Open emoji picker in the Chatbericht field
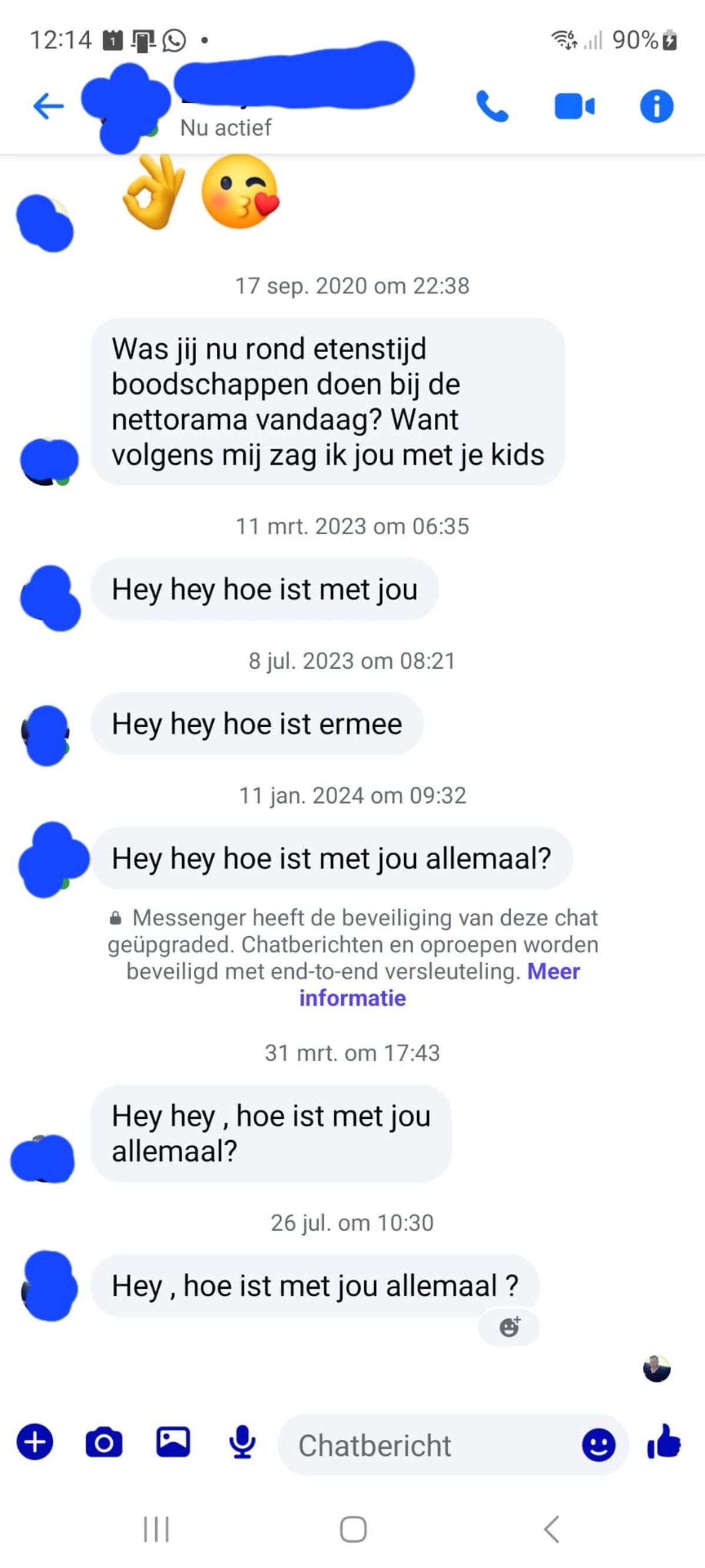The image size is (705, 1568). 599,1445
